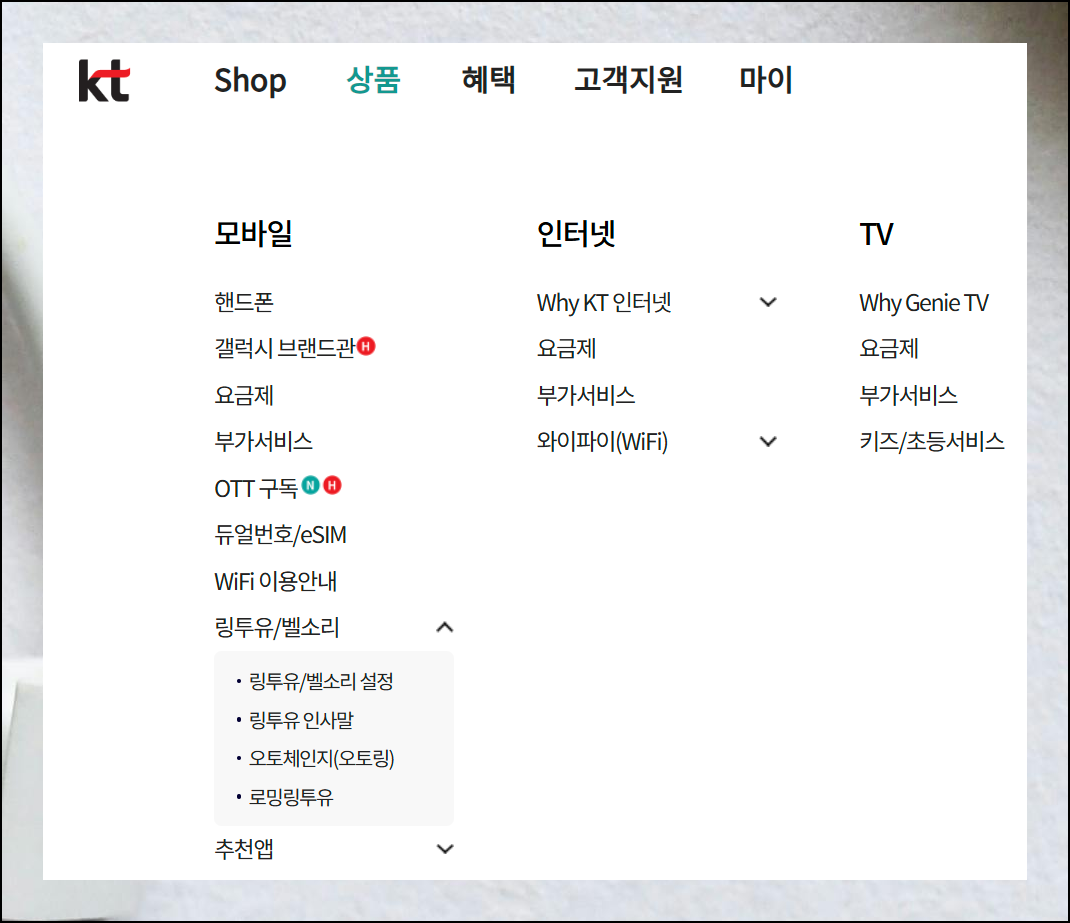Screen dimensions: 1070x923
Task: Click the kt logo
Action: tap(104, 80)
